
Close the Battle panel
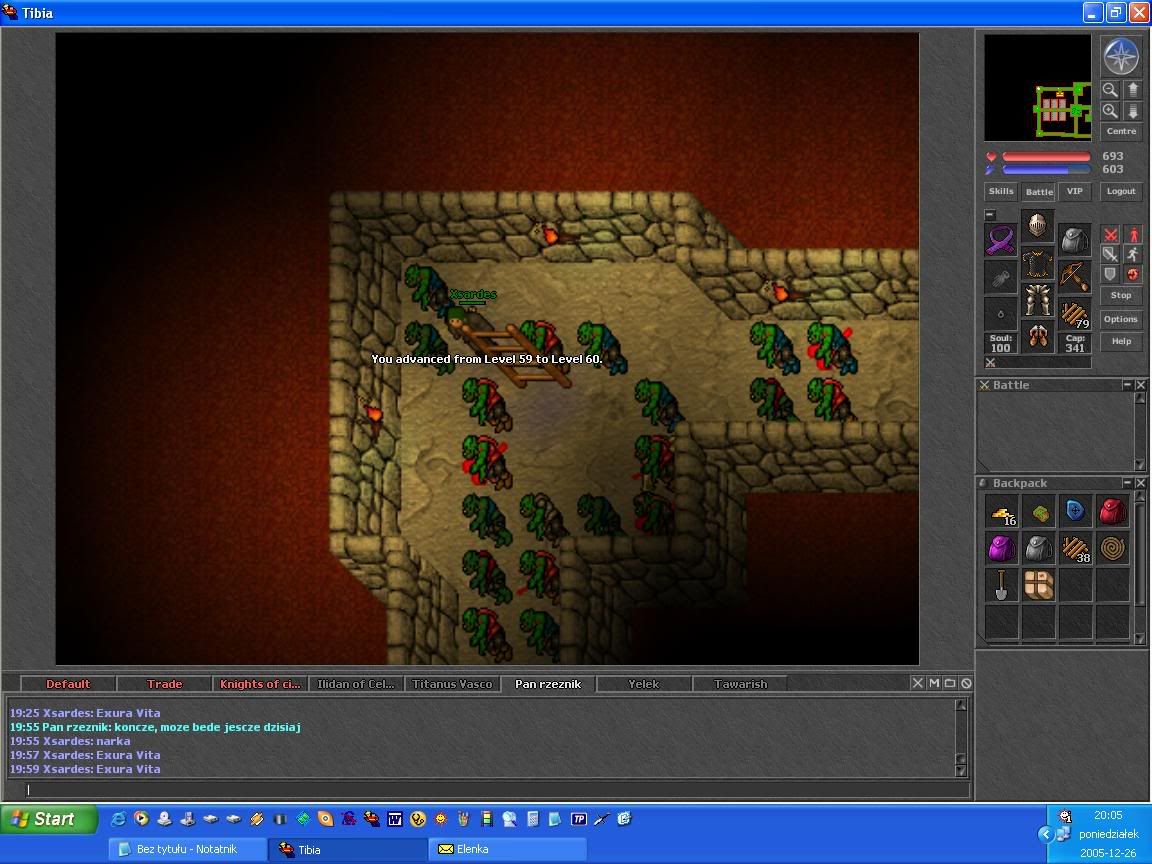1140,385
